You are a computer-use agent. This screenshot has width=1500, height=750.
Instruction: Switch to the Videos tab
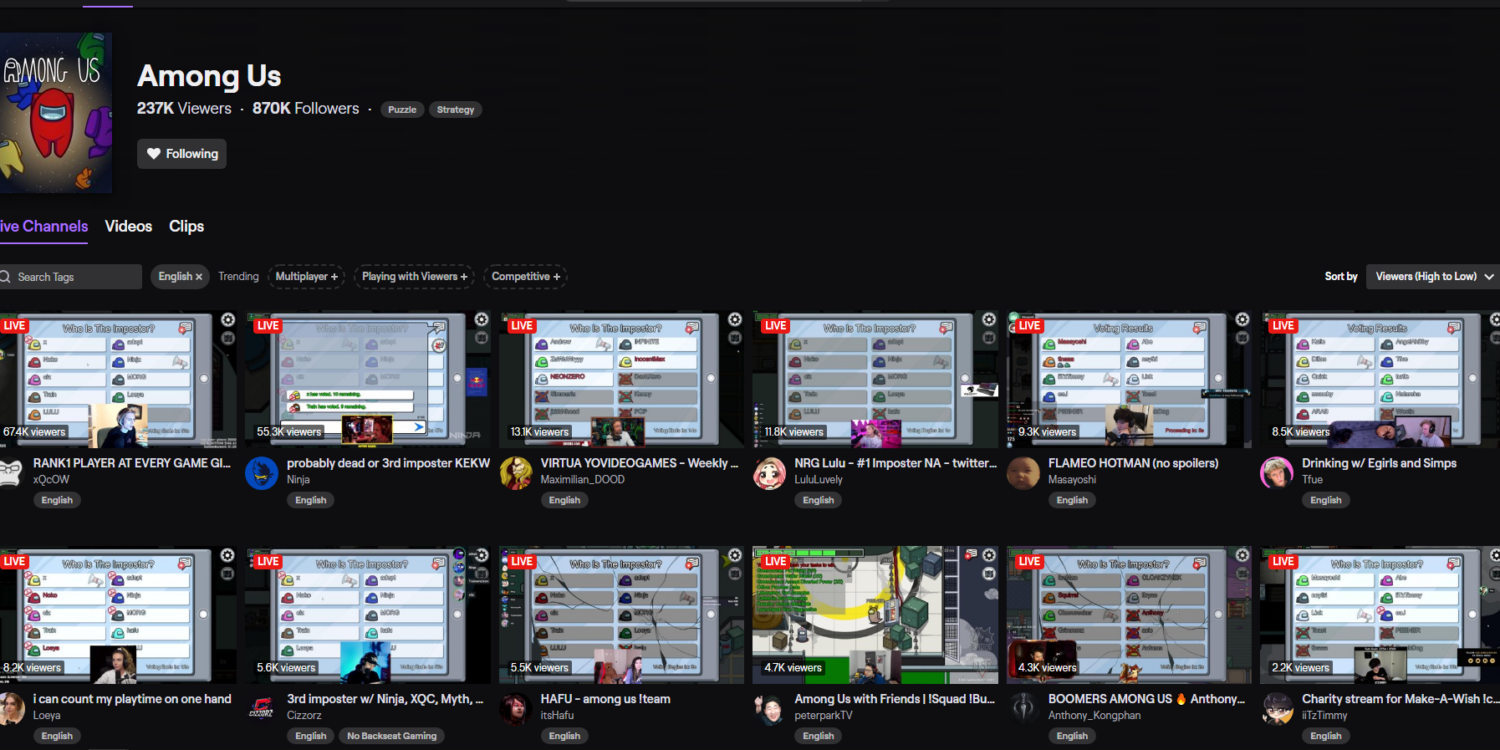pos(129,226)
